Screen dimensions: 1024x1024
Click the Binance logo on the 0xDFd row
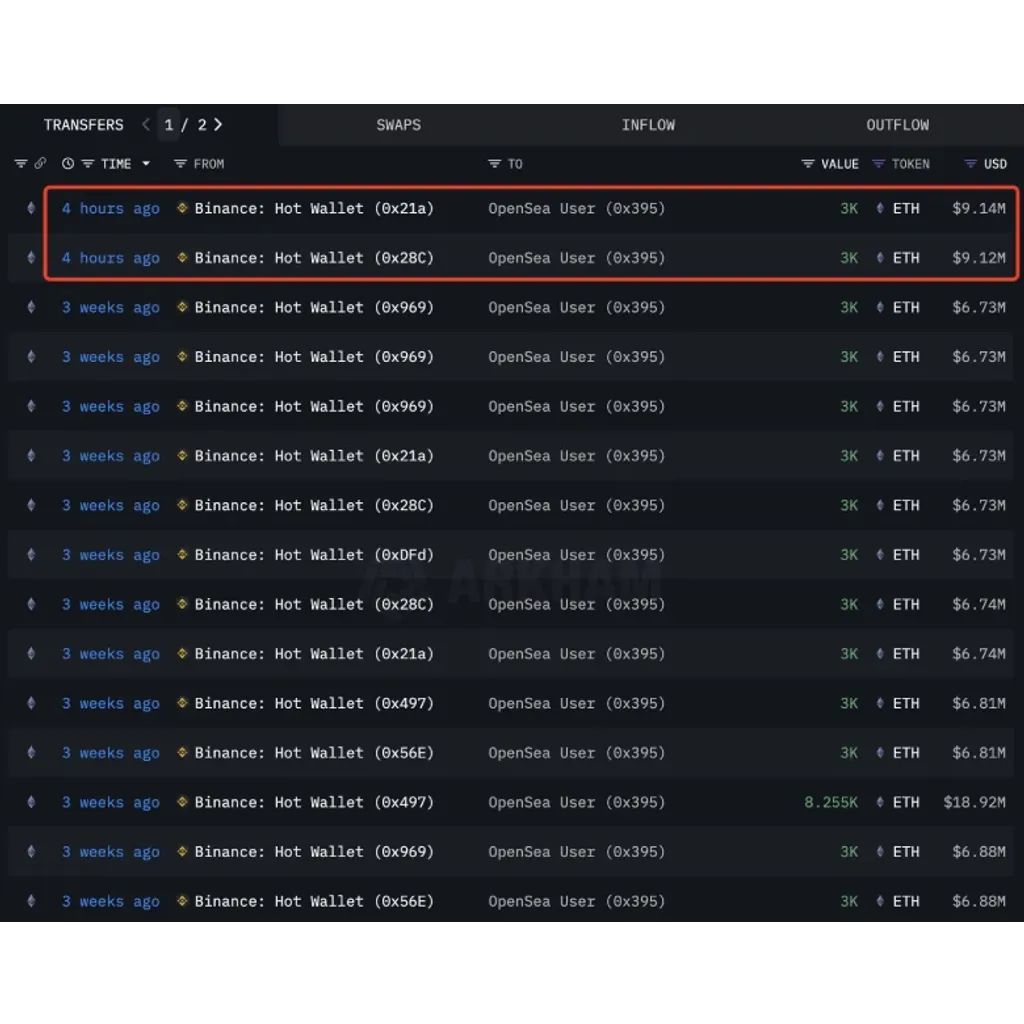182,554
